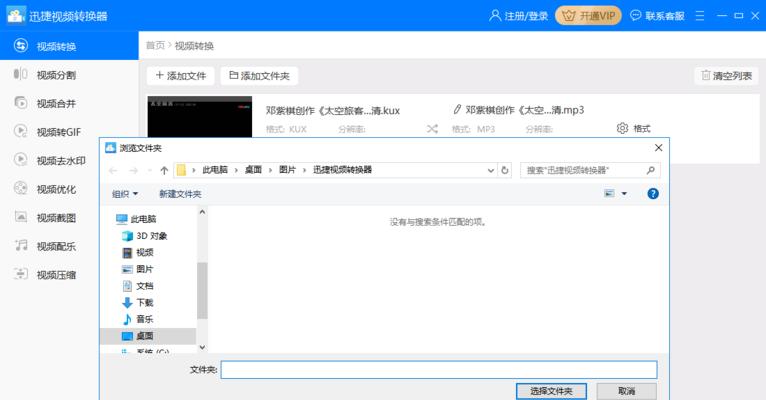The image size is (766, 400).
Task: Click the video thumbnail preview
Action: 200,117
